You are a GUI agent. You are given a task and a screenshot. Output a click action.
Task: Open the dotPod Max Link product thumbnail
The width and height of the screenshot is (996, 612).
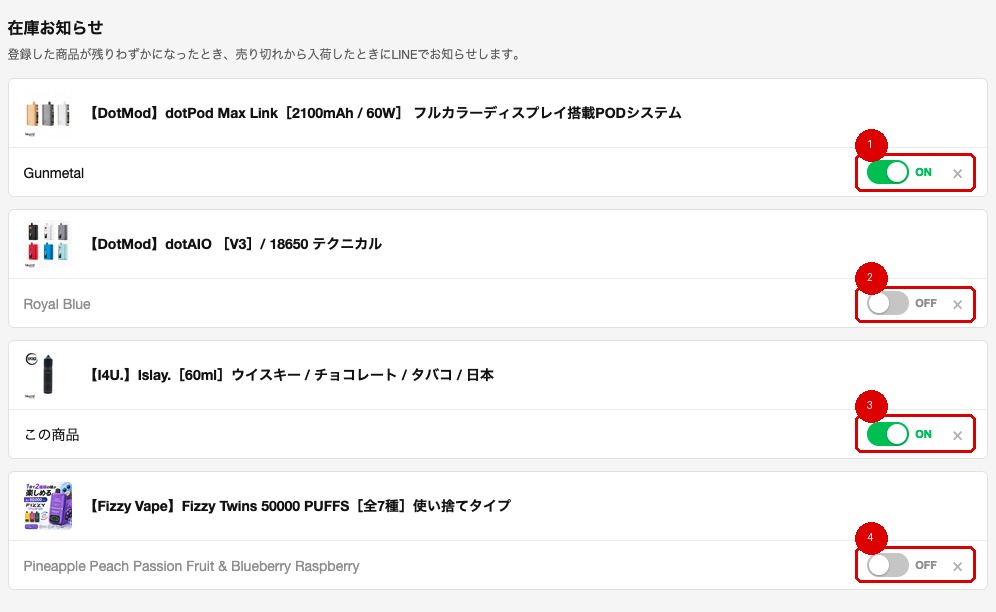pyautogui.click(x=48, y=114)
